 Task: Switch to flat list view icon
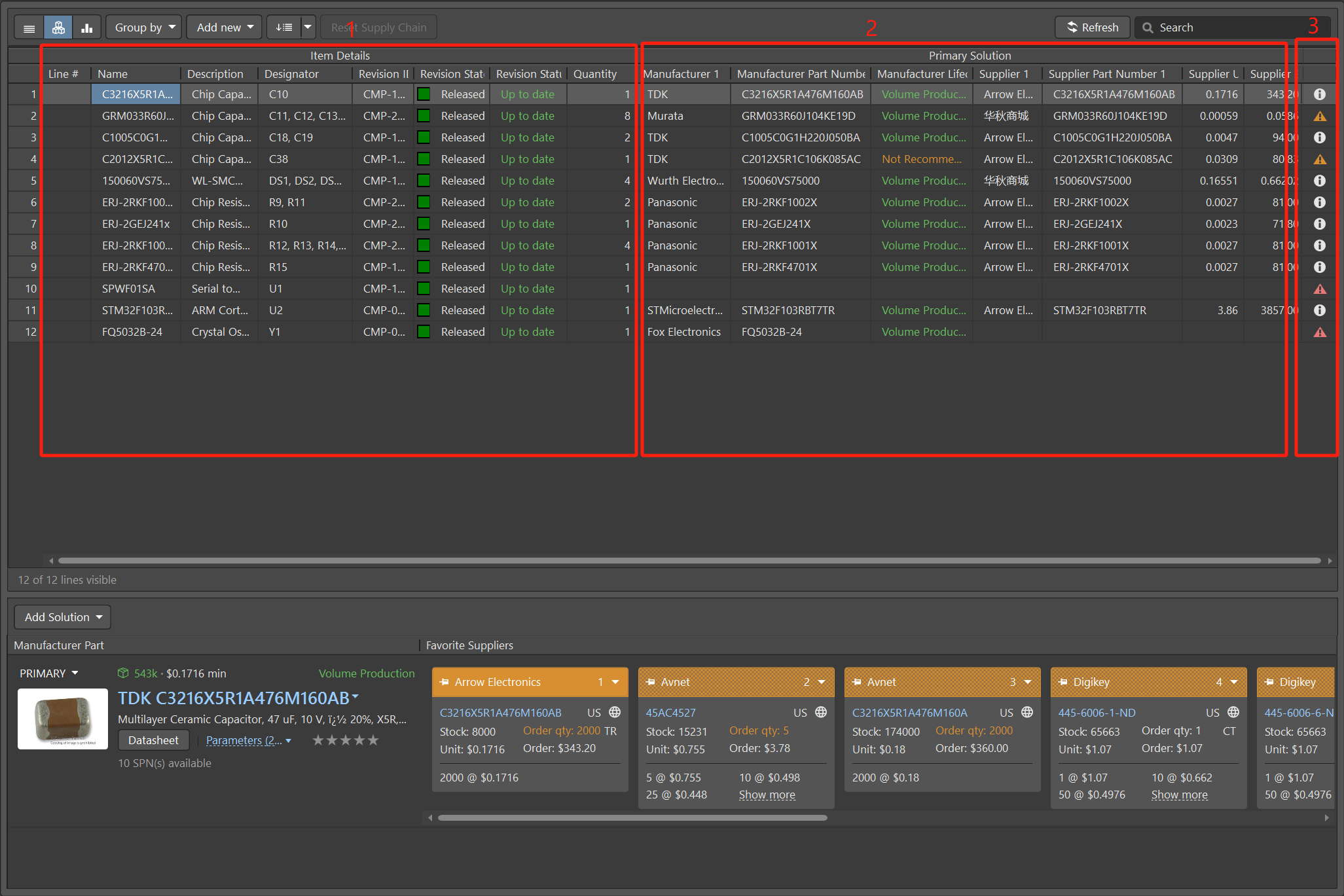pos(29,27)
